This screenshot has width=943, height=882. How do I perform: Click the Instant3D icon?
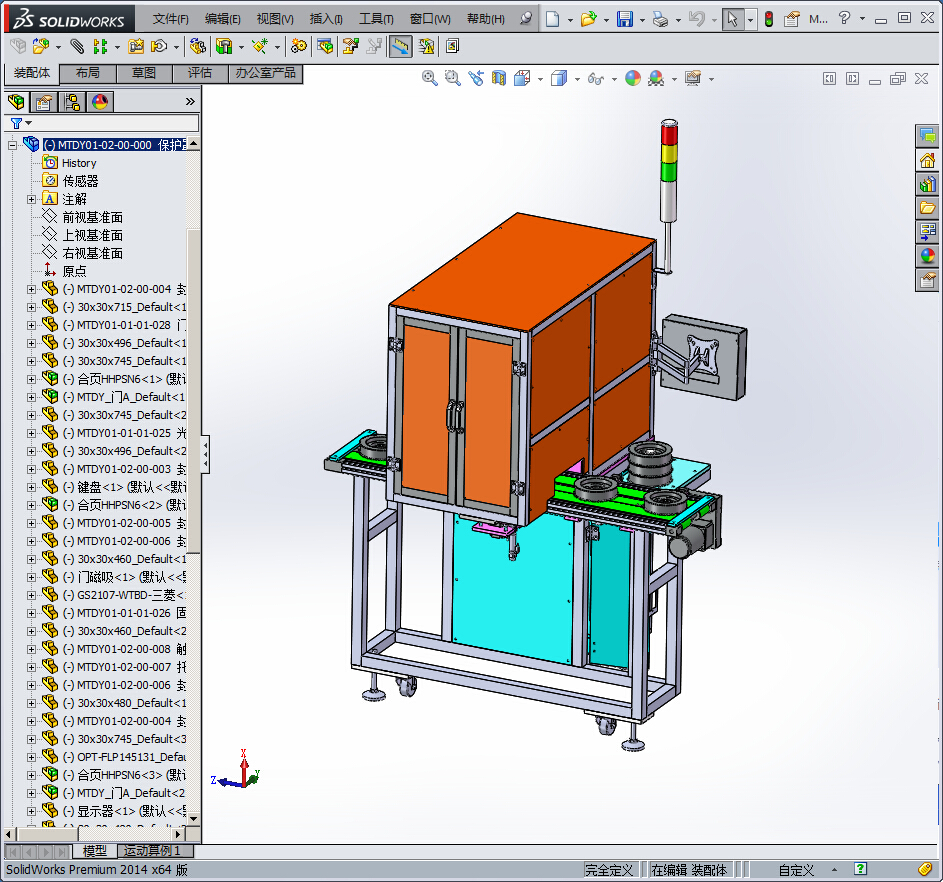coord(401,46)
